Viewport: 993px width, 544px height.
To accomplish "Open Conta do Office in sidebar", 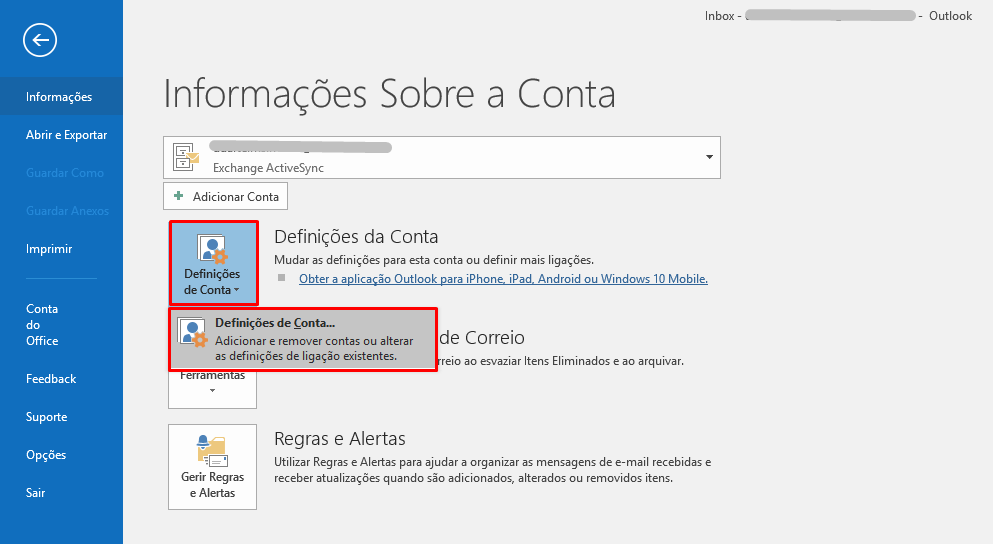I will 42,325.
